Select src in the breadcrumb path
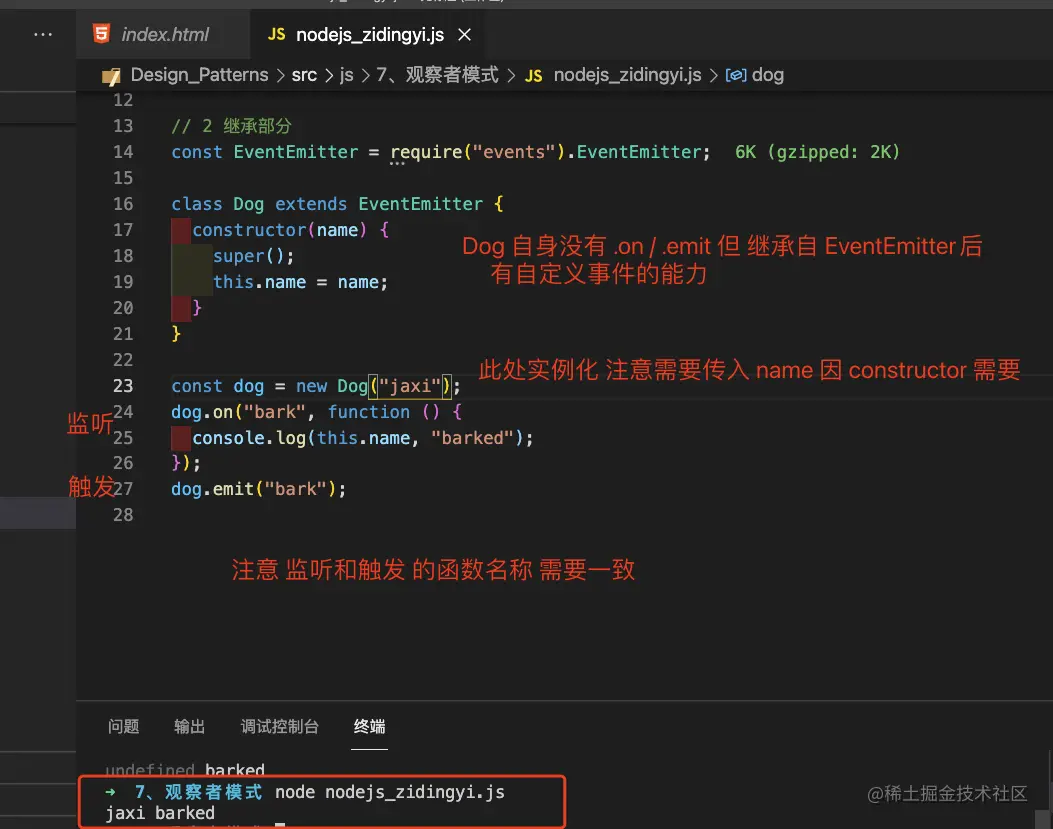1053x829 pixels. pos(304,75)
